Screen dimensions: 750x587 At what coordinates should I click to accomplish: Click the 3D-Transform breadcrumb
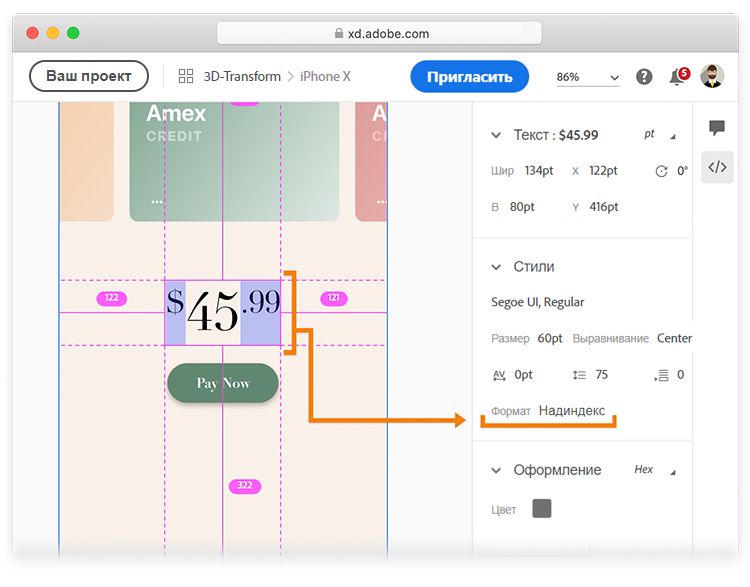[240, 76]
